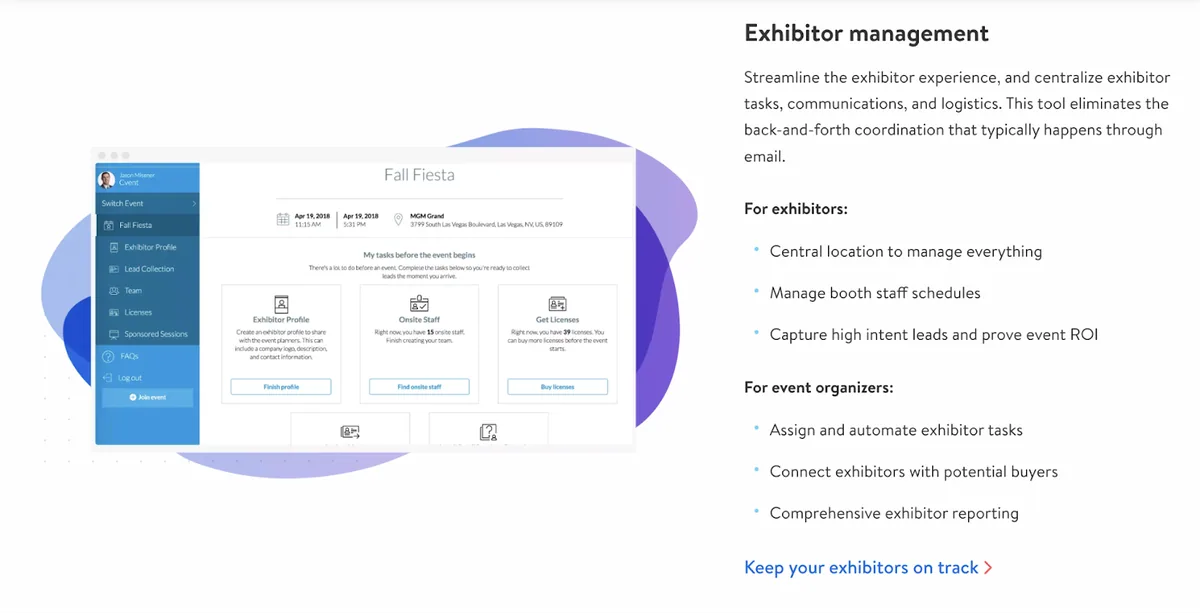Click the For event organizers: subheading
This screenshot has height=613, width=1200.
click(819, 388)
